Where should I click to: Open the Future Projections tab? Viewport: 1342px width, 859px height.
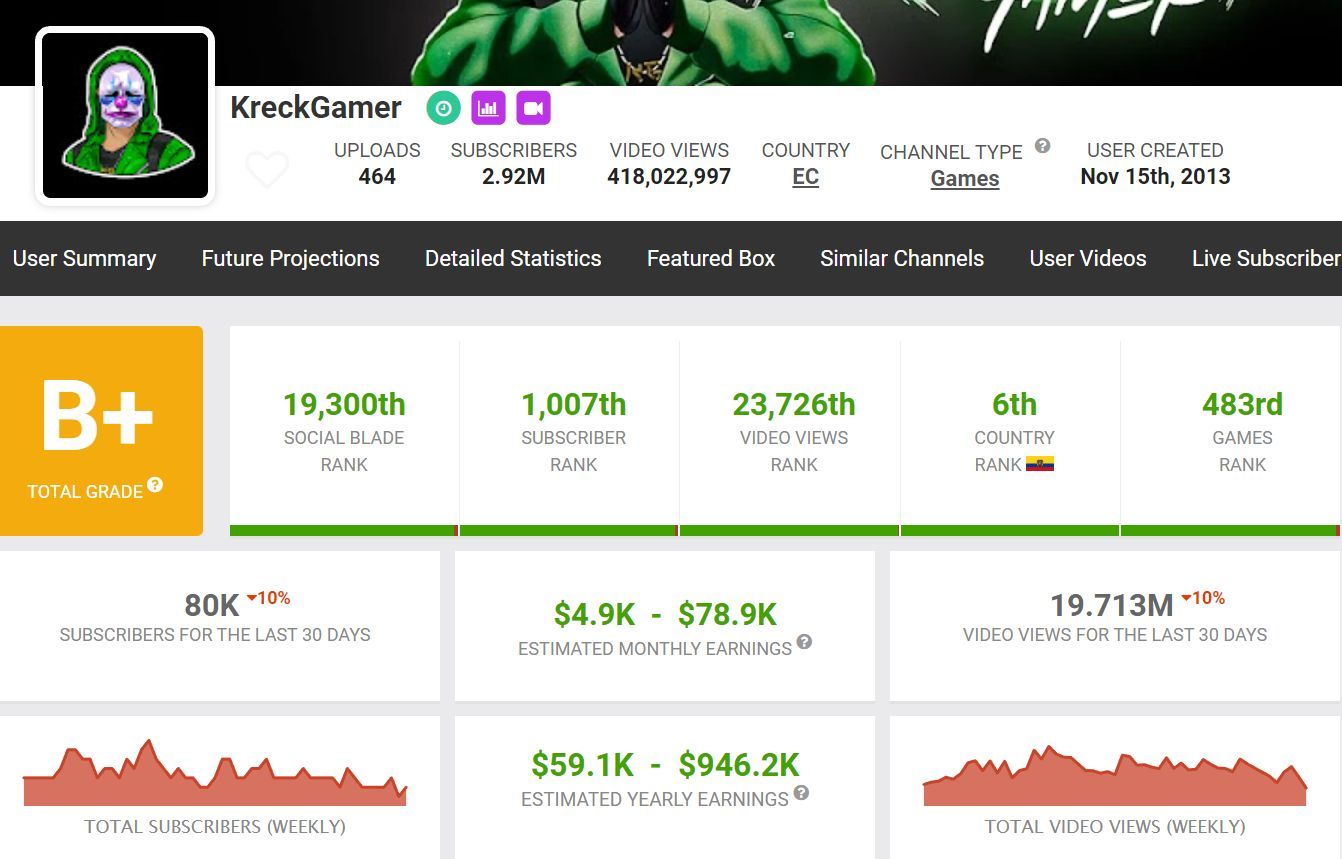point(290,258)
